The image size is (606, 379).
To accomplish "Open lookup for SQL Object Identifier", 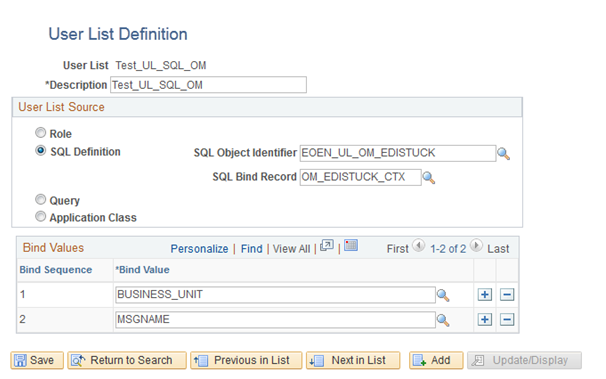I will pyautogui.click(x=503, y=154).
